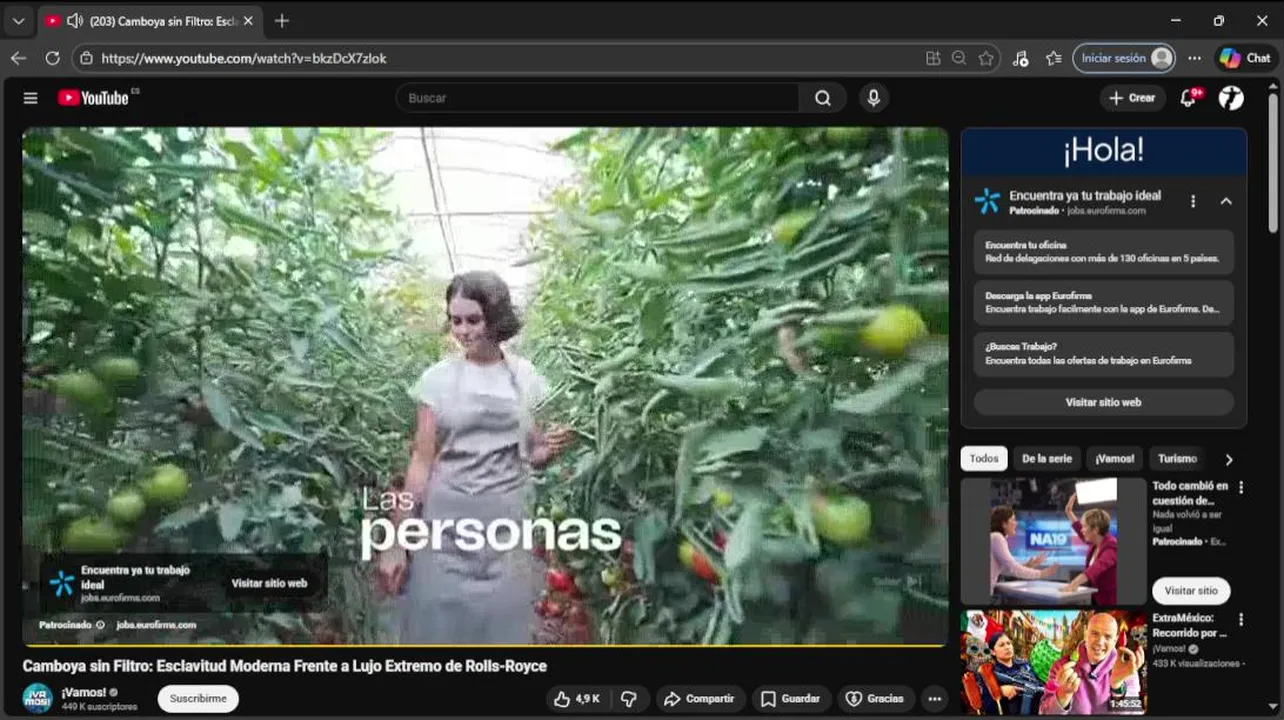Open the ¡Vamos! channel name link
1284x720 pixels.
click(x=83, y=692)
